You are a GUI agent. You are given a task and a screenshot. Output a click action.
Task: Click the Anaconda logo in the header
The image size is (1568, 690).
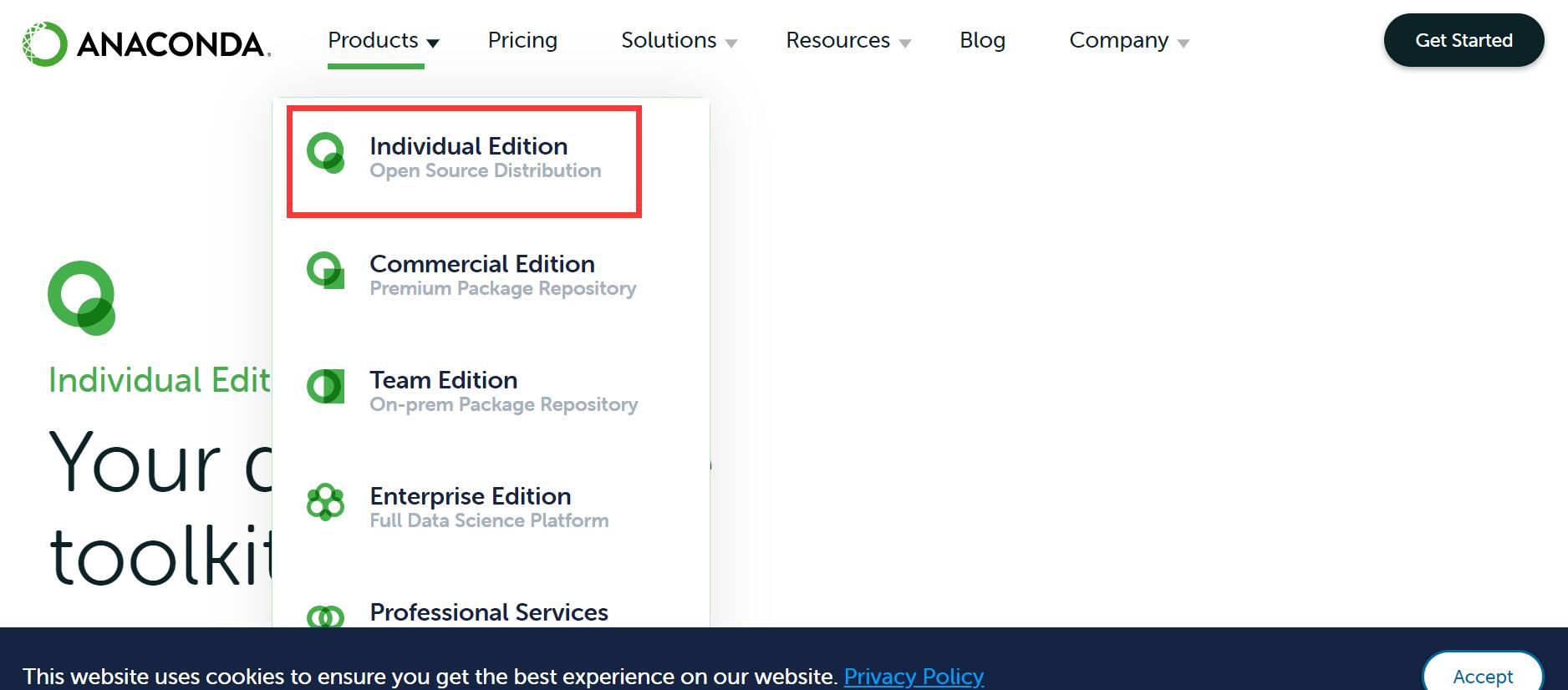click(146, 43)
